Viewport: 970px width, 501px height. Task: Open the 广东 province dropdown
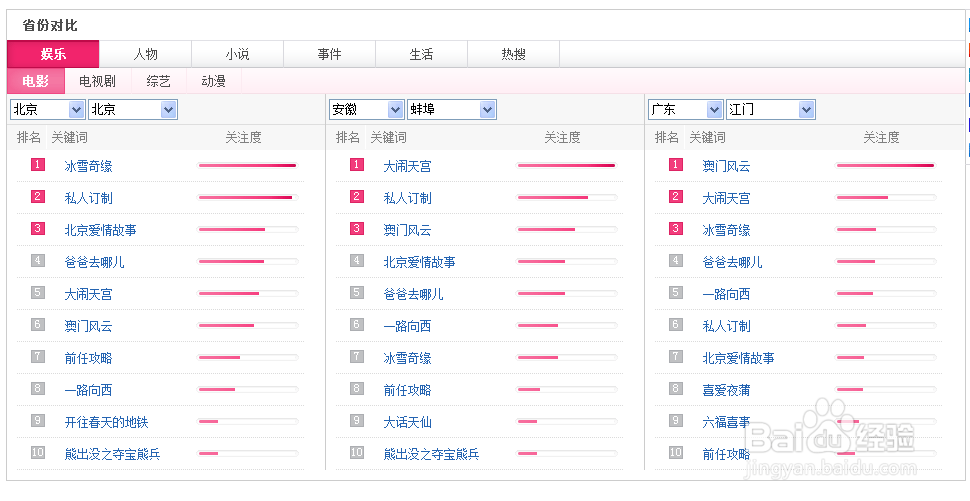click(714, 109)
